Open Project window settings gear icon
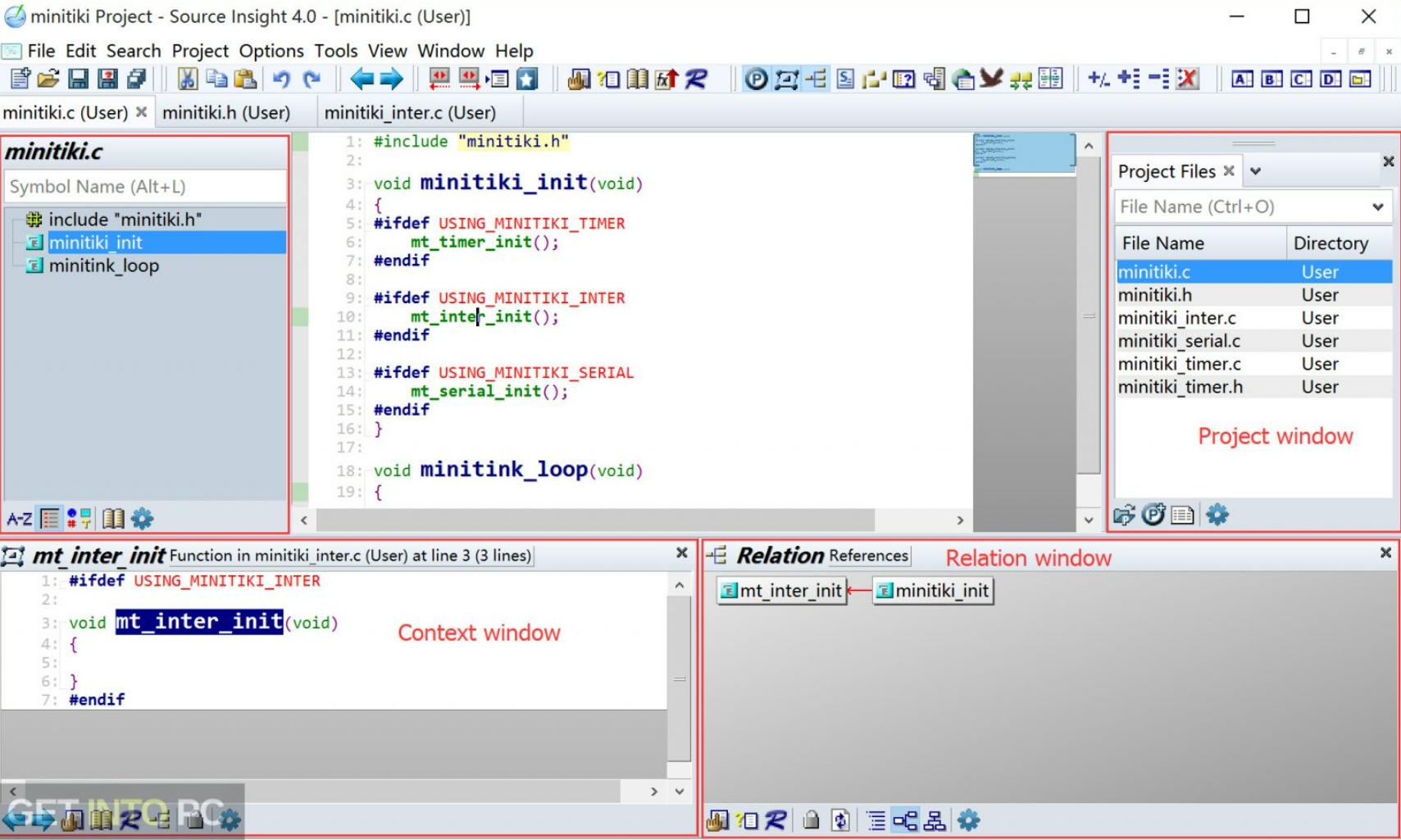 point(1217,515)
